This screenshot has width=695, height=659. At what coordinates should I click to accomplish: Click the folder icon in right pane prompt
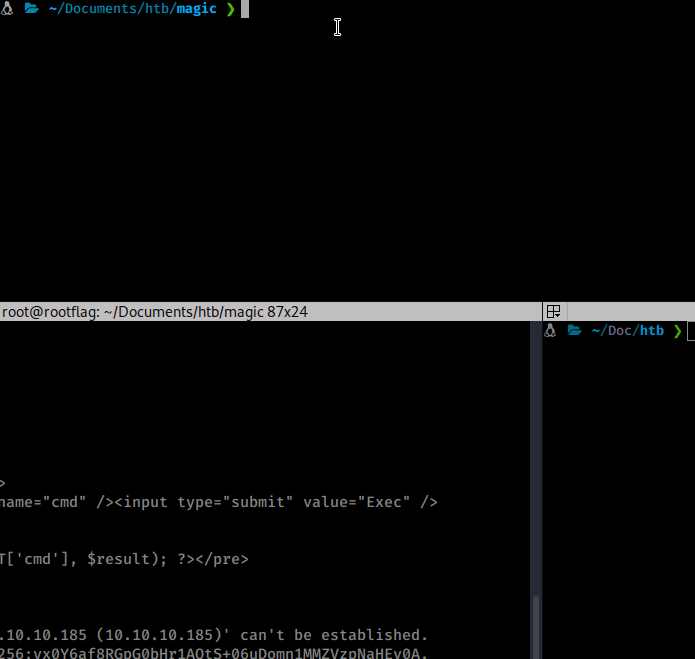(x=574, y=331)
